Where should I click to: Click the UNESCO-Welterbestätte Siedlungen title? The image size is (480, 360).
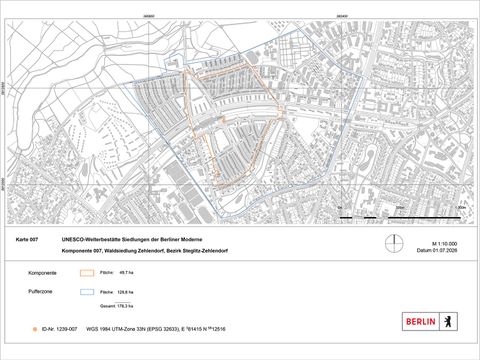[x=132, y=240]
